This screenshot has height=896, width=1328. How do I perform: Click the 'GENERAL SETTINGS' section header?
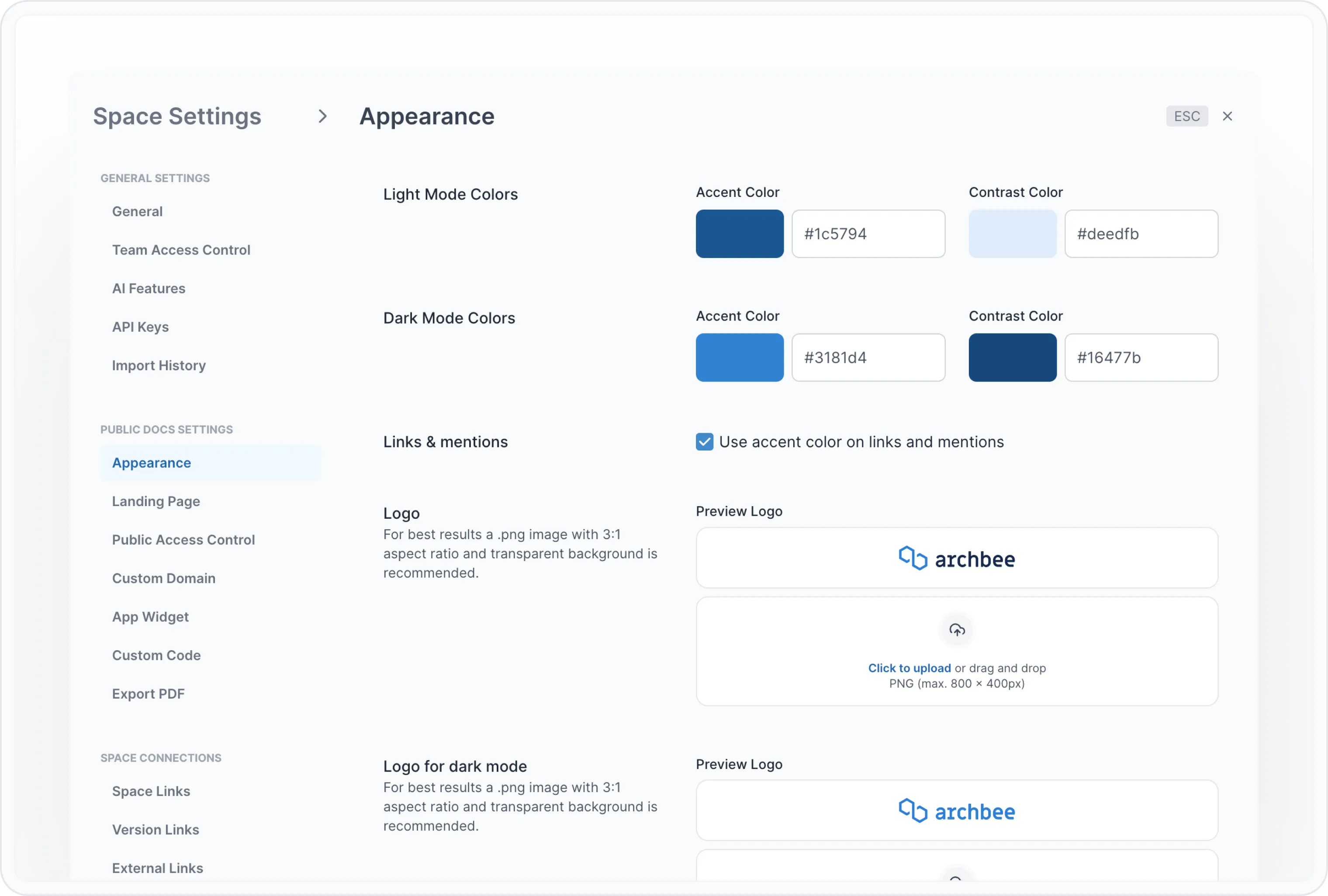(x=155, y=178)
